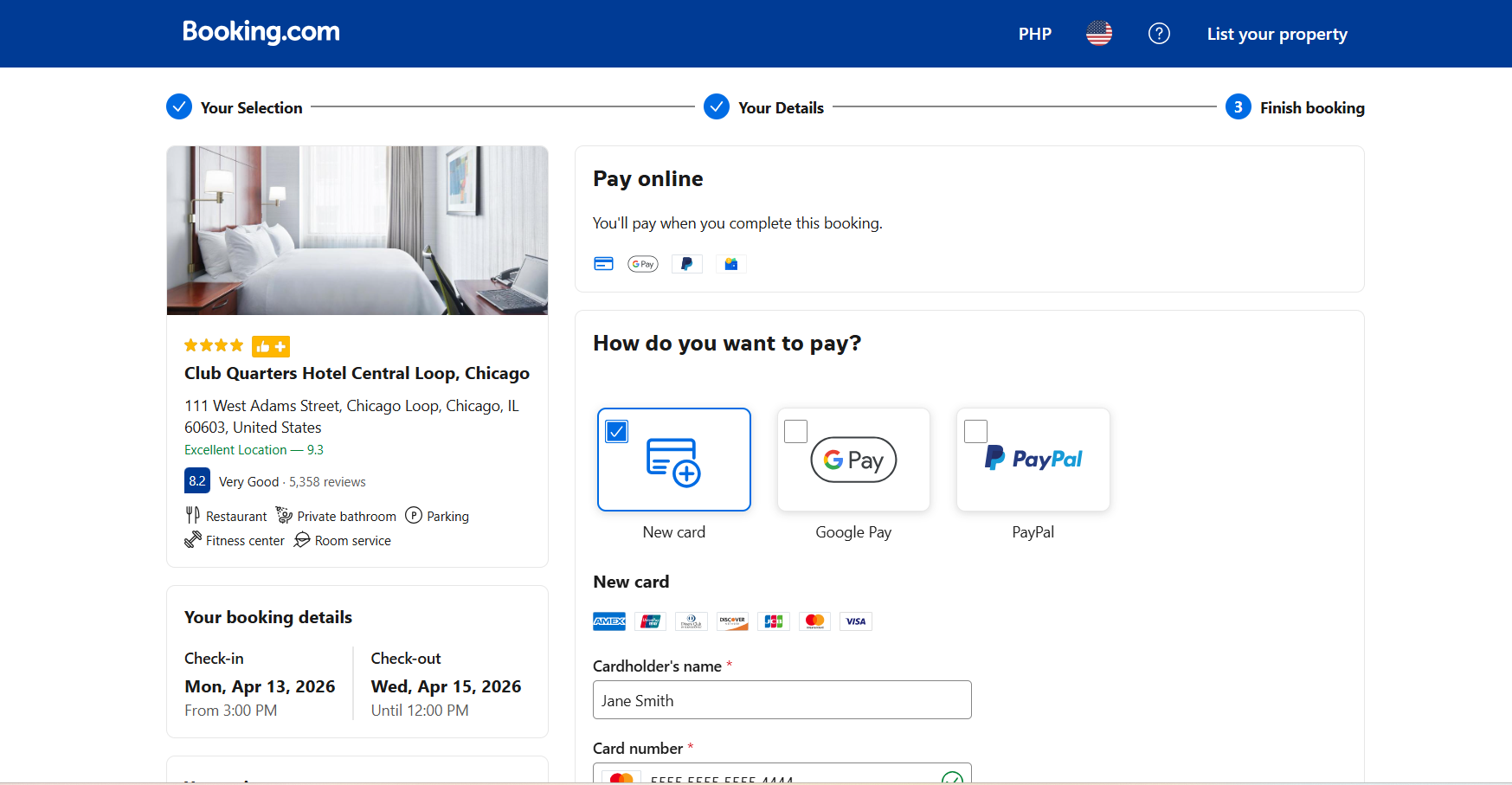Screen dimensions: 1512x785
Task: Click the 5,358 reviews text
Action: (327, 482)
